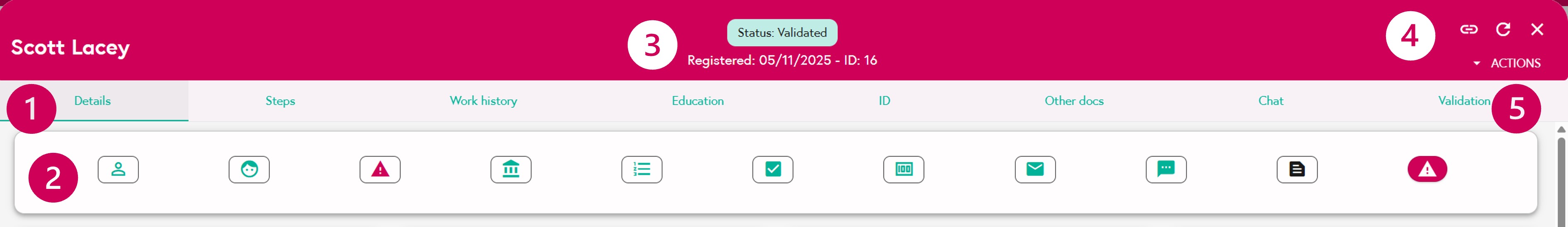Image resolution: width=1568 pixels, height=227 pixels.
Task: Click the bank building icon button
Action: 511,169
